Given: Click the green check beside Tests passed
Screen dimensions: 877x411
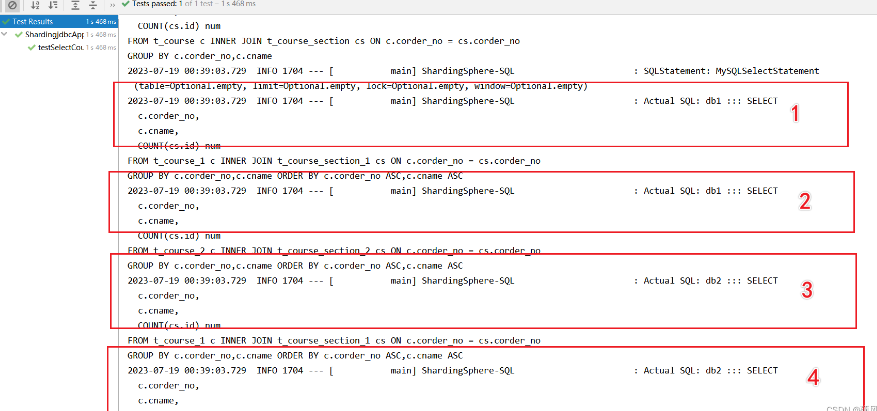Looking at the screenshot, I should click(126, 4).
